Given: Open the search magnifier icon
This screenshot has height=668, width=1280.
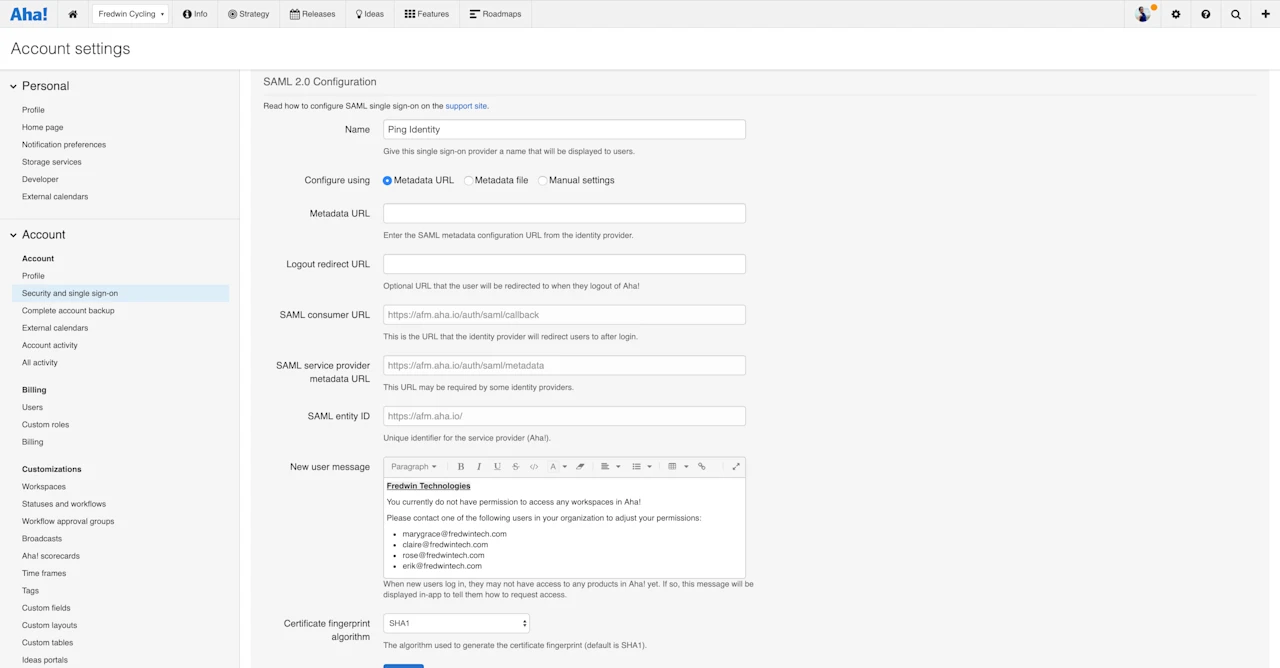Looking at the screenshot, I should click(x=1236, y=14).
